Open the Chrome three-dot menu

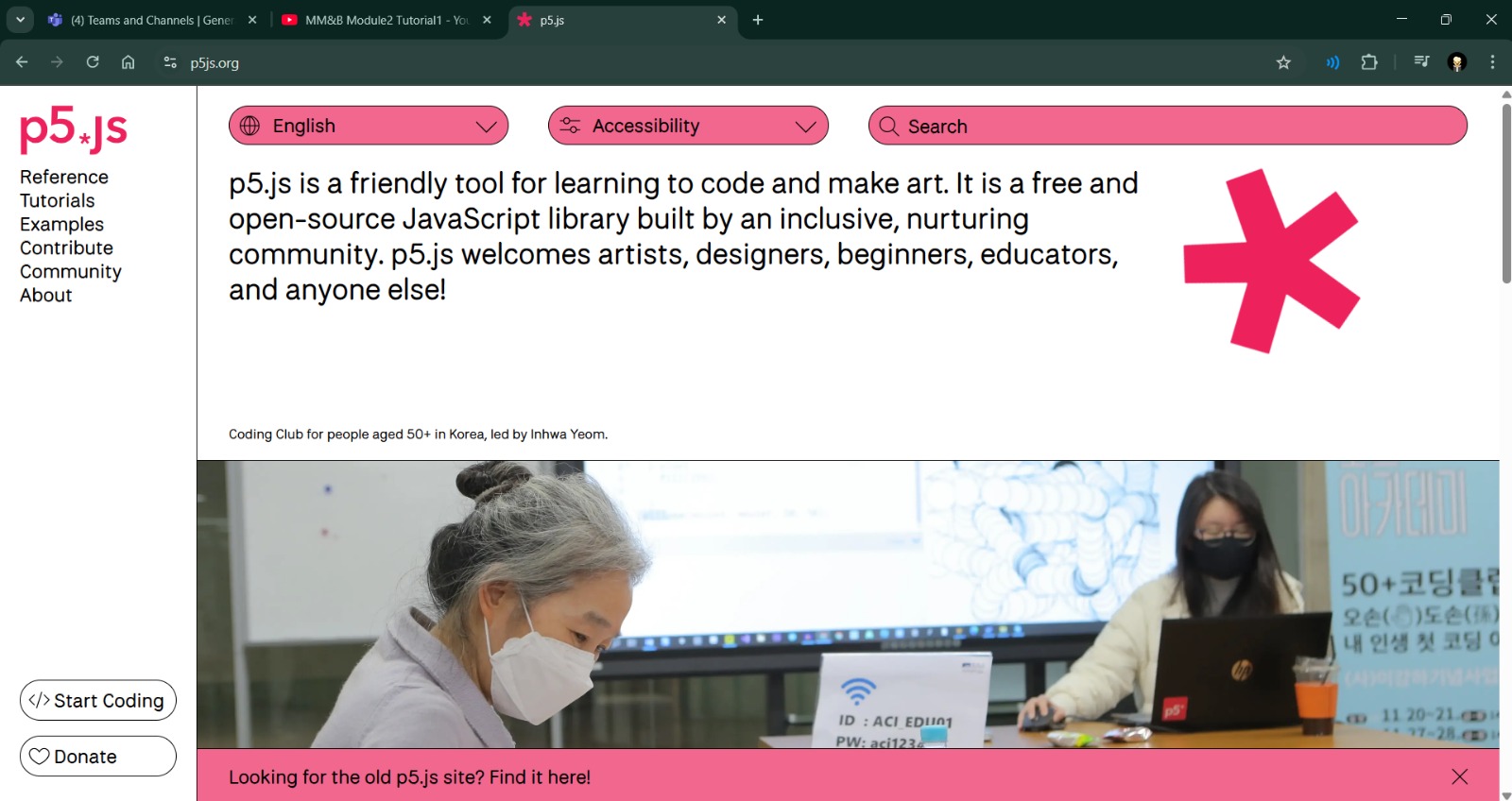pyautogui.click(x=1492, y=62)
